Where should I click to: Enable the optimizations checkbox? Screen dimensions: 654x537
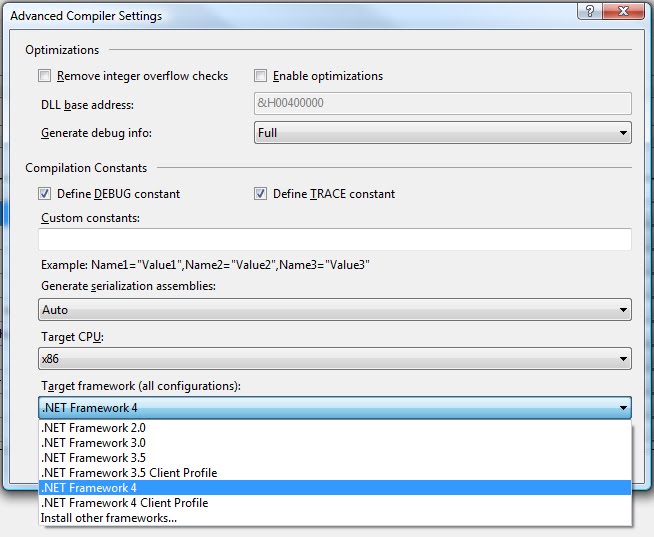[x=260, y=76]
